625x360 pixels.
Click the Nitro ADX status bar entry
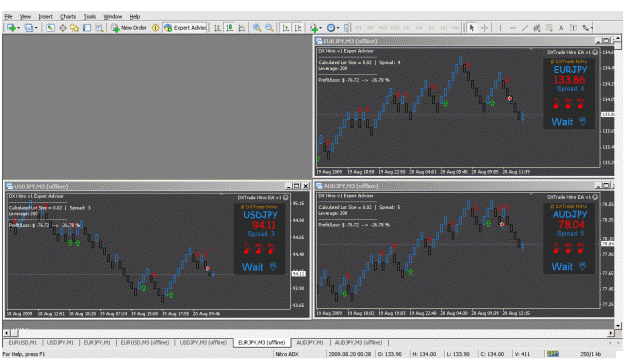pyautogui.click(x=287, y=354)
